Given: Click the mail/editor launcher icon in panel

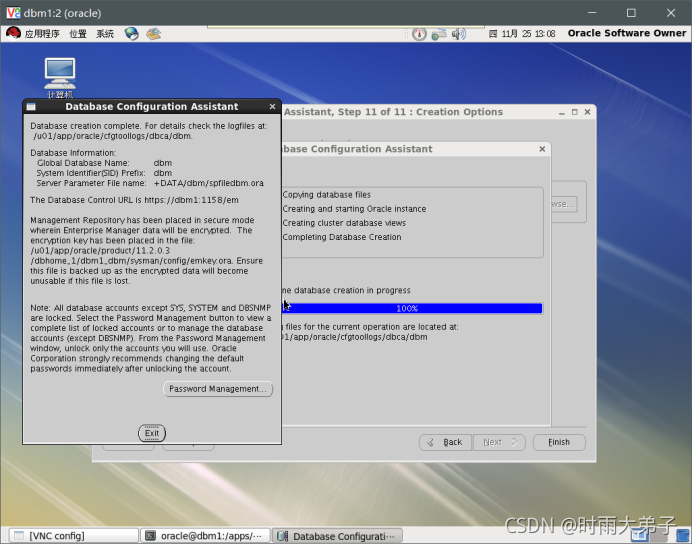Looking at the screenshot, I should pyautogui.click(x=154, y=34).
